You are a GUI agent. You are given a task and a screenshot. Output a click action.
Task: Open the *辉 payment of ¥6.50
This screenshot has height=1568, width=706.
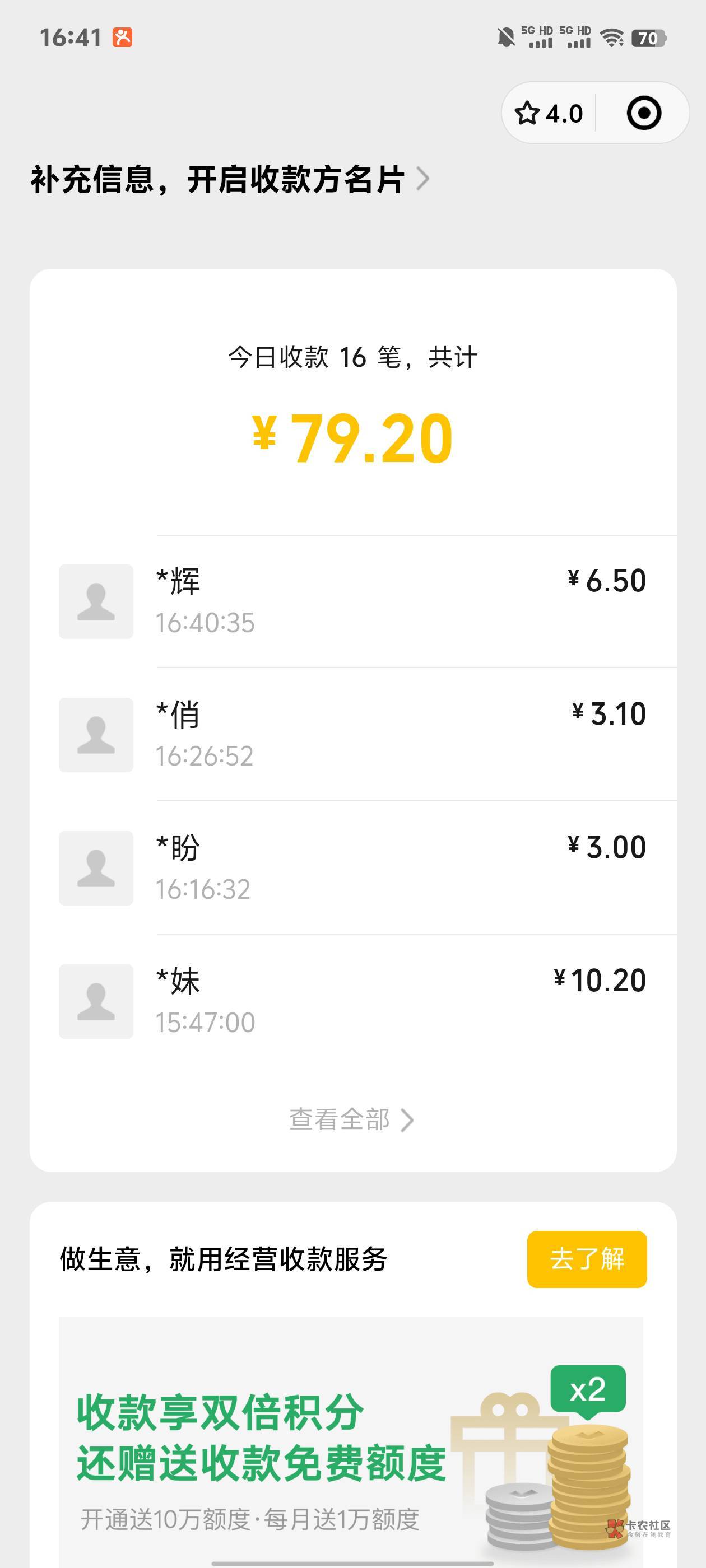point(402,601)
